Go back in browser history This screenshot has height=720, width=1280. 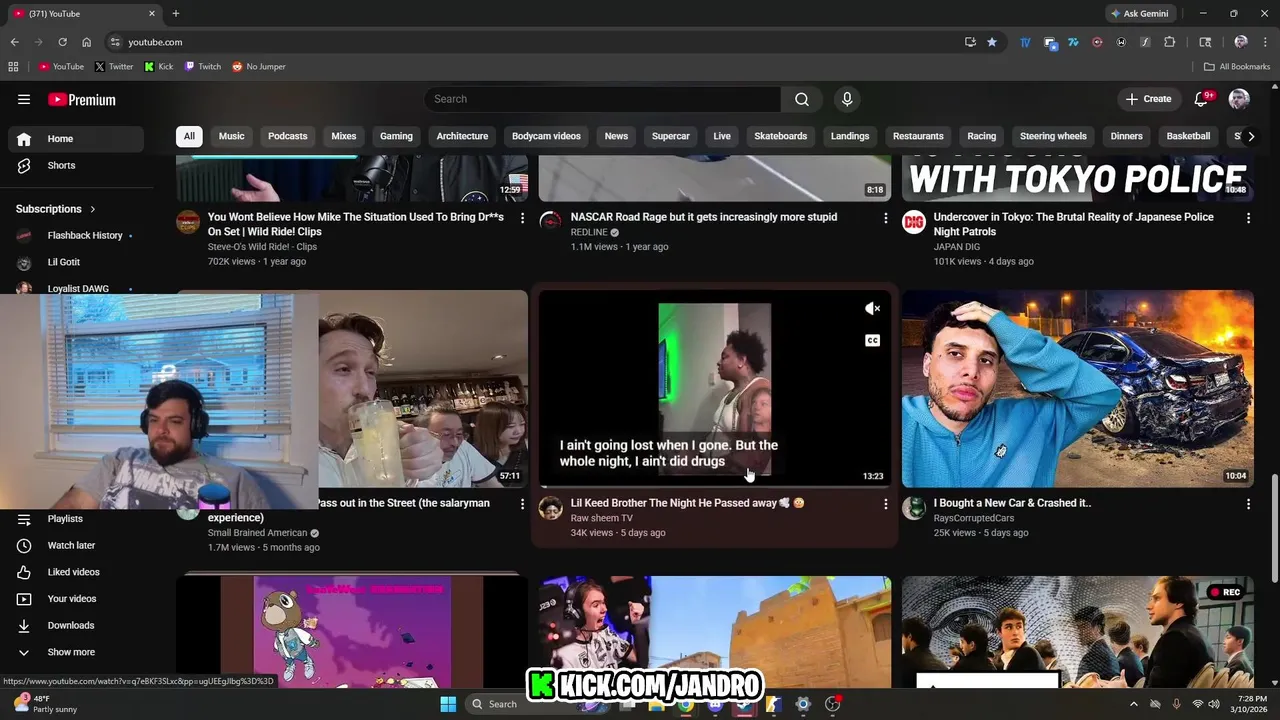pyautogui.click(x=14, y=42)
